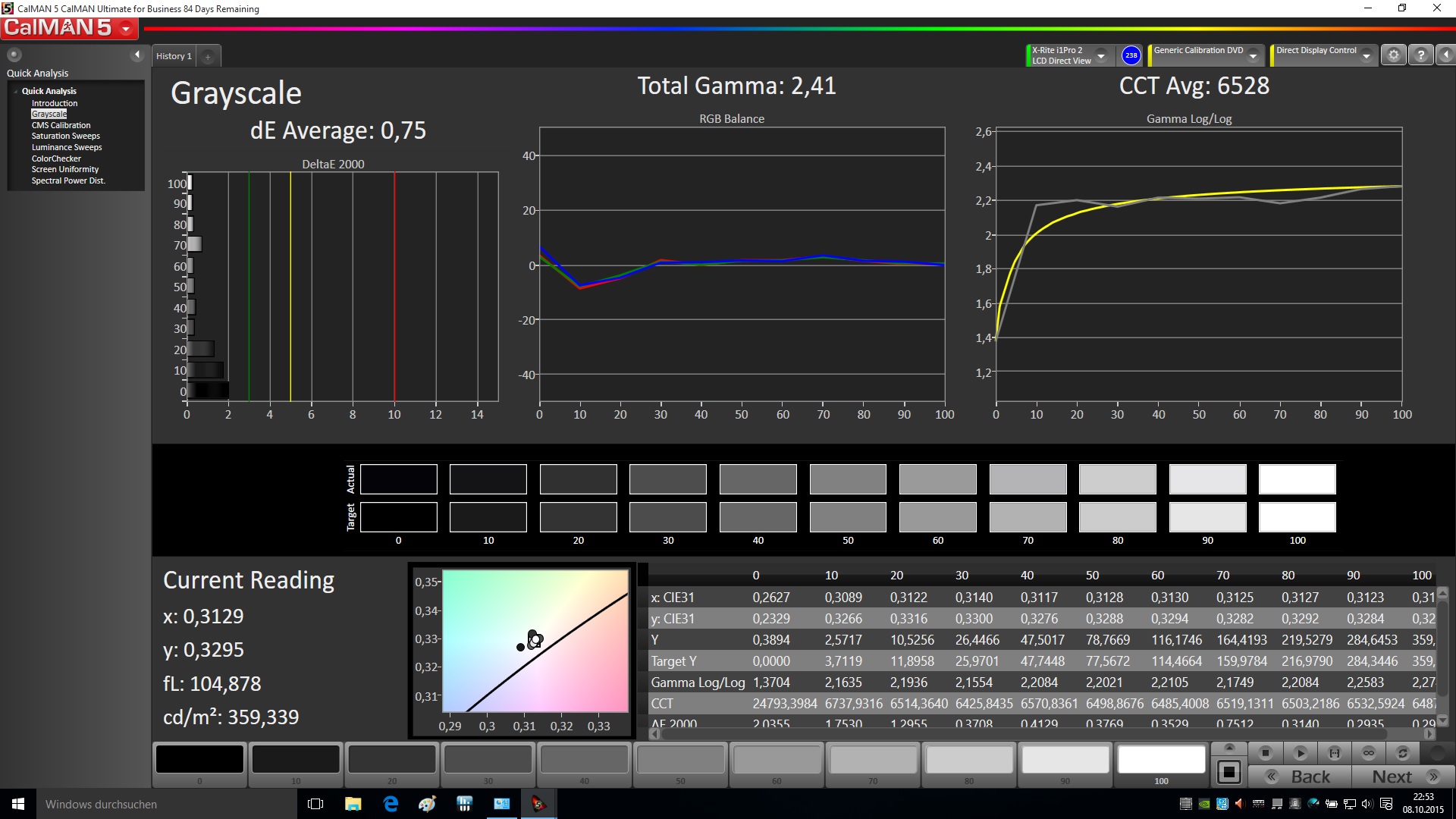This screenshot has width=1456, height=819.
Task: Select the 50 percent gray swatch button
Action: 680,760
